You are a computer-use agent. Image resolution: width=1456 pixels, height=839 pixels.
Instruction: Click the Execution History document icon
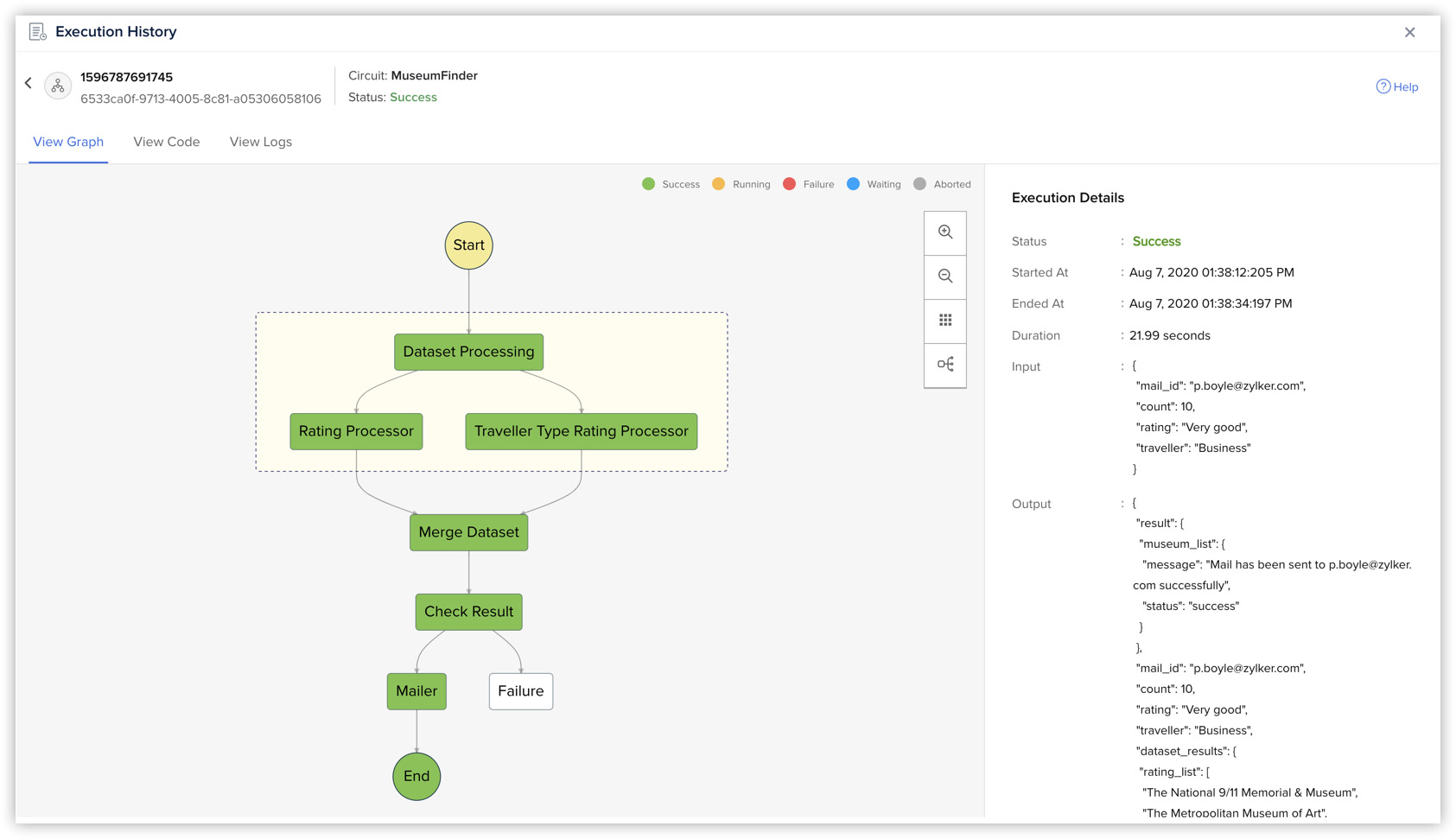[x=37, y=32]
